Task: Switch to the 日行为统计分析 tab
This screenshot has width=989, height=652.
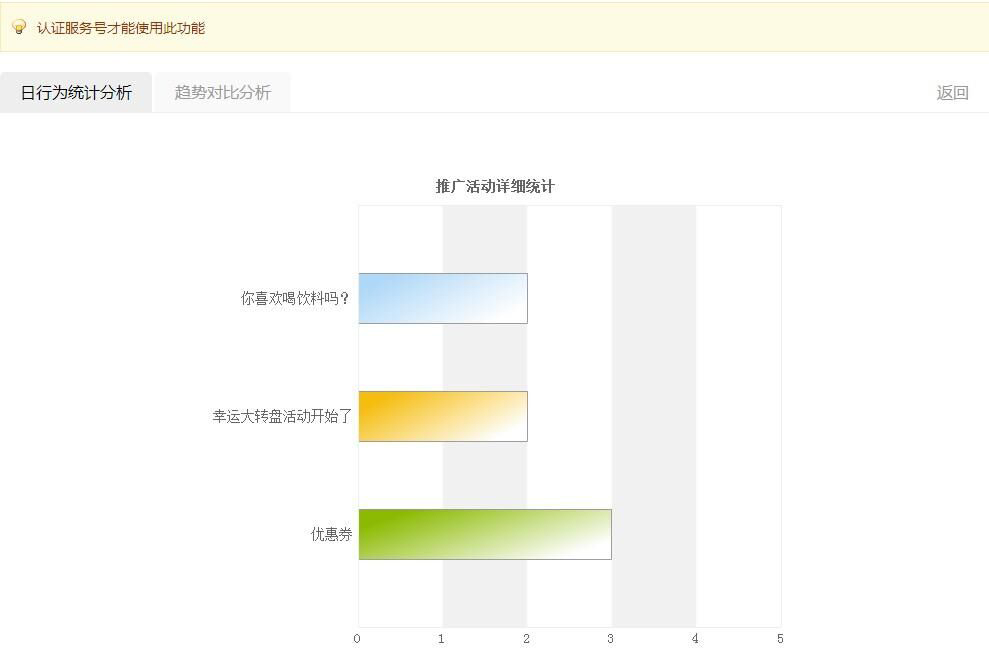Action: pyautogui.click(x=76, y=93)
